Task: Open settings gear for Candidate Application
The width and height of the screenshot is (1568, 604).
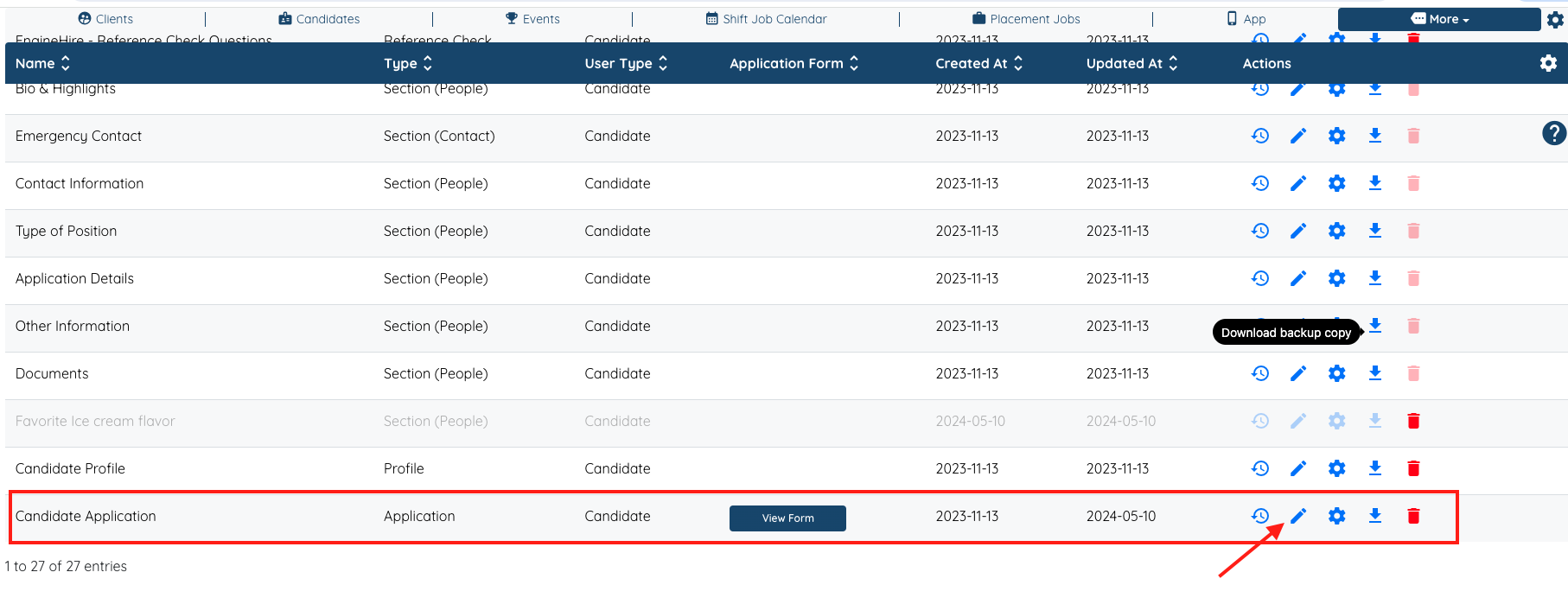Action: coord(1337,516)
